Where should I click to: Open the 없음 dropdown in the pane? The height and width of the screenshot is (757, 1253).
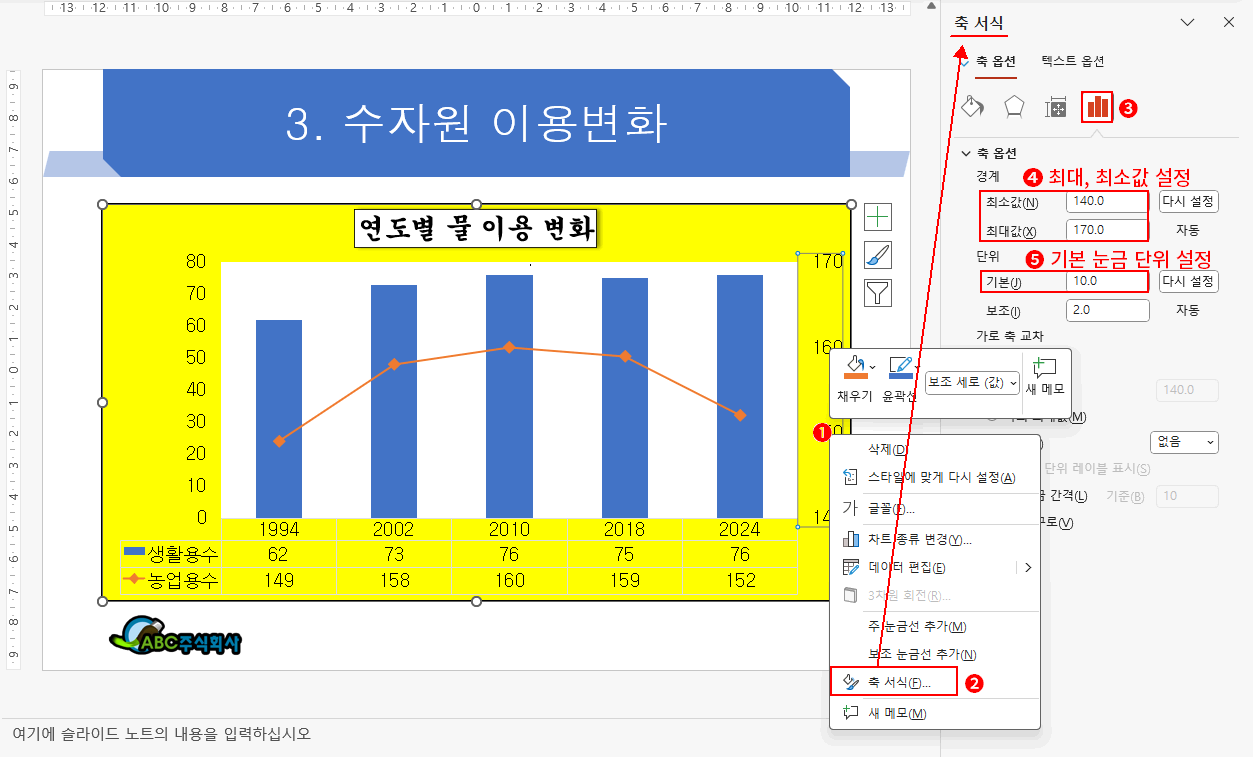click(1183, 443)
